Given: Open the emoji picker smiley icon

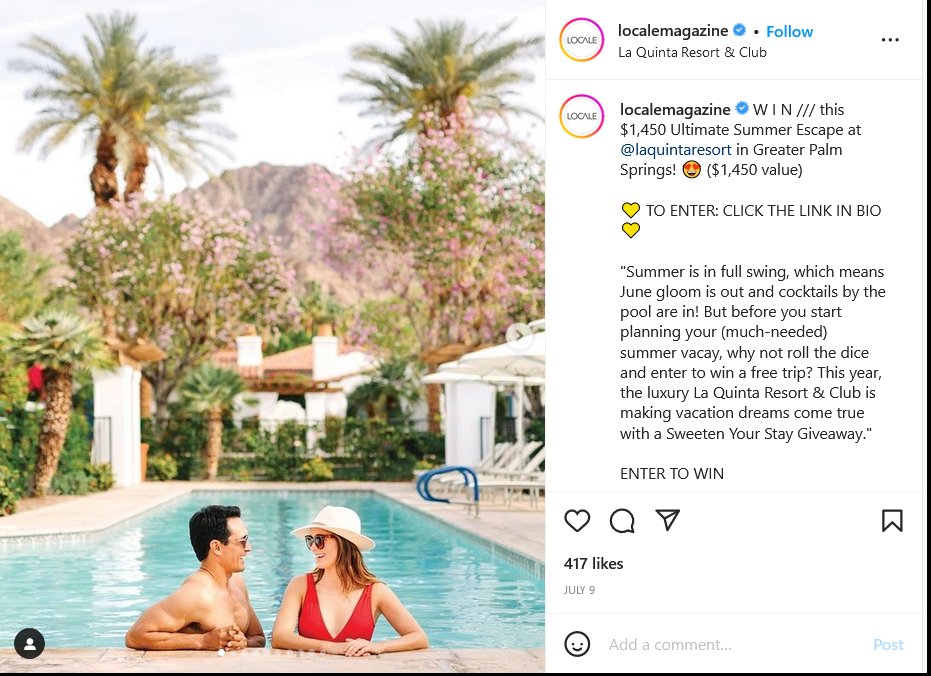Looking at the screenshot, I should click(x=577, y=644).
